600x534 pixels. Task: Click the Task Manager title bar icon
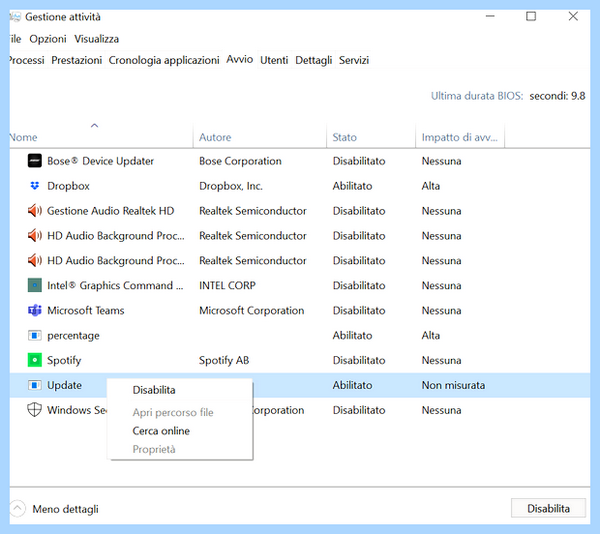coord(15,17)
